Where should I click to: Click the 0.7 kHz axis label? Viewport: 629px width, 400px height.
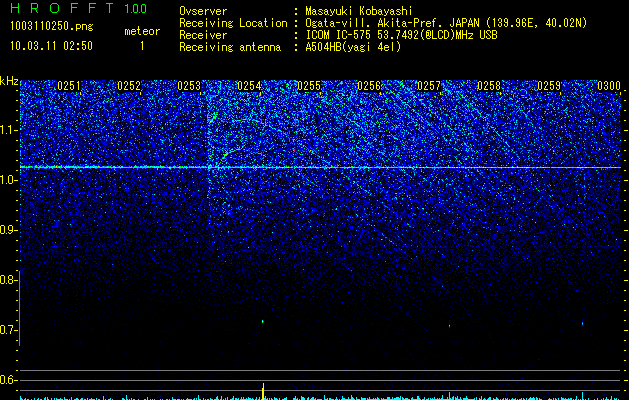(x=8, y=330)
